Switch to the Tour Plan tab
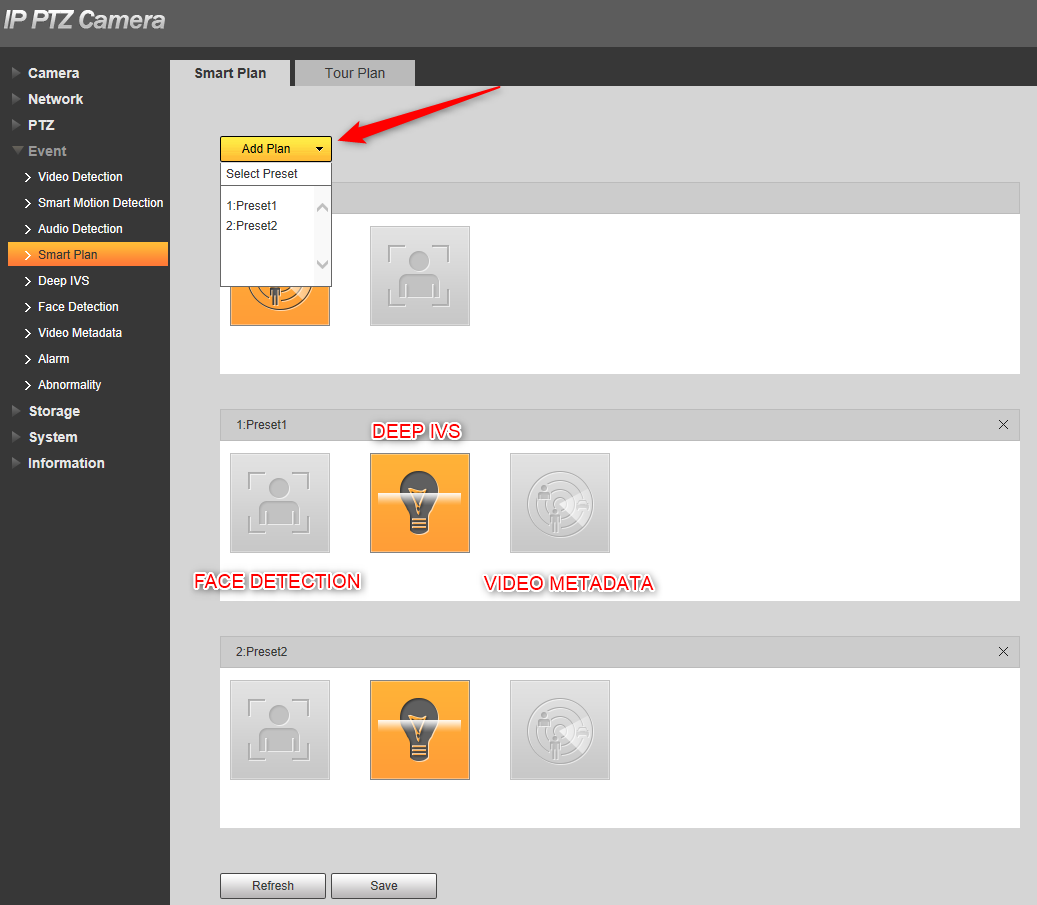Image resolution: width=1037 pixels, height=905 pixels. click(354, 73)
